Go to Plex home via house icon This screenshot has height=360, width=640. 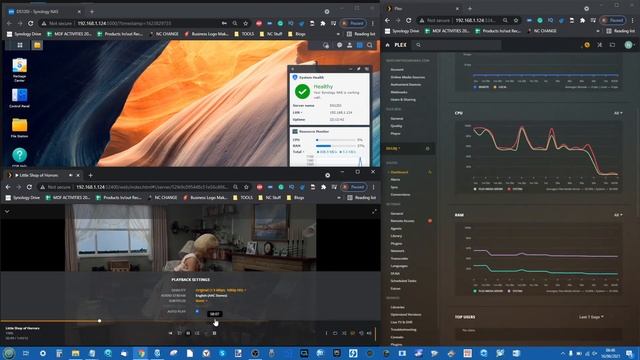pos(388,45)
